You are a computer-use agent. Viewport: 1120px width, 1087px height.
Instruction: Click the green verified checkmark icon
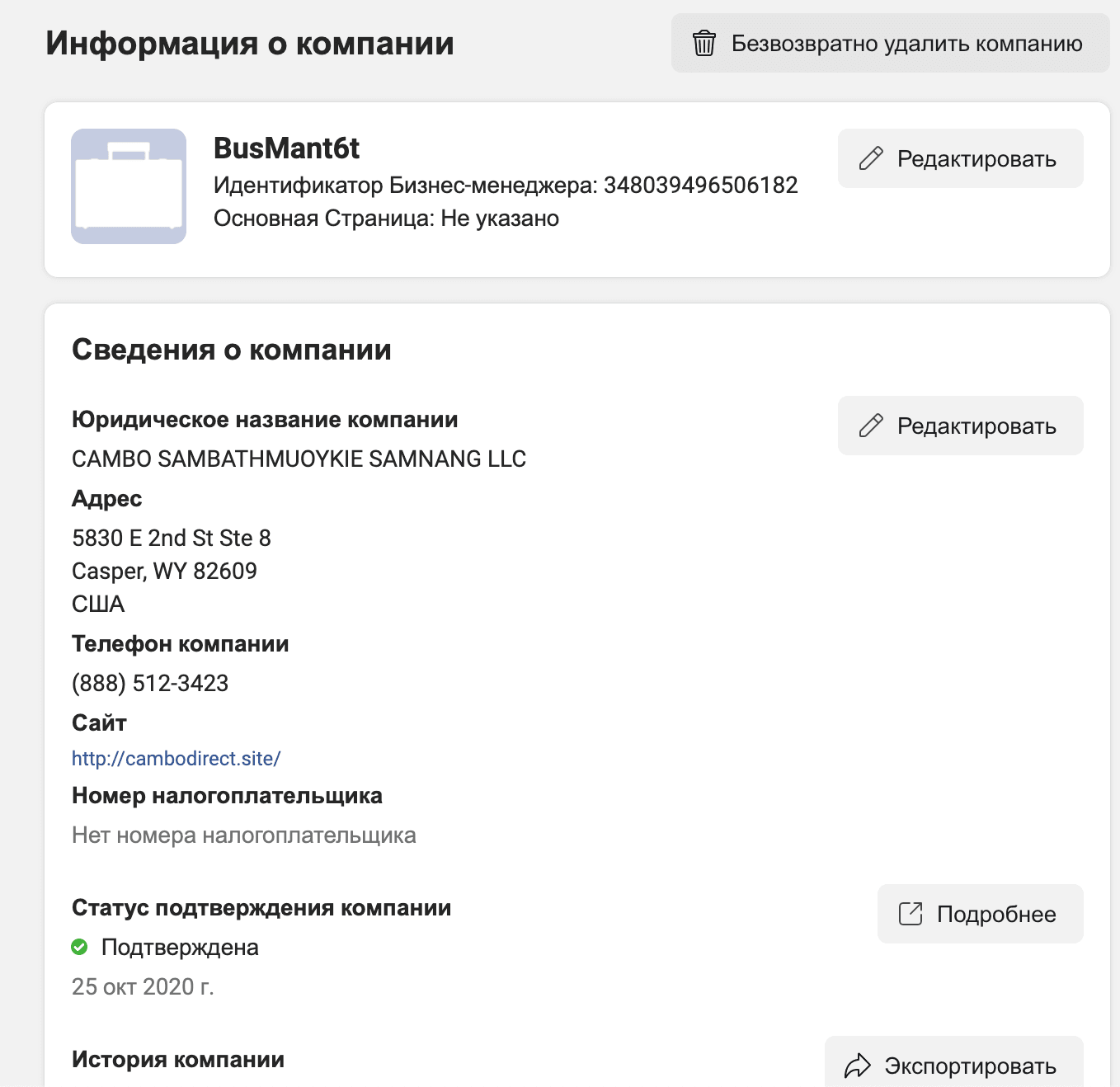click(x=80, y=947)
